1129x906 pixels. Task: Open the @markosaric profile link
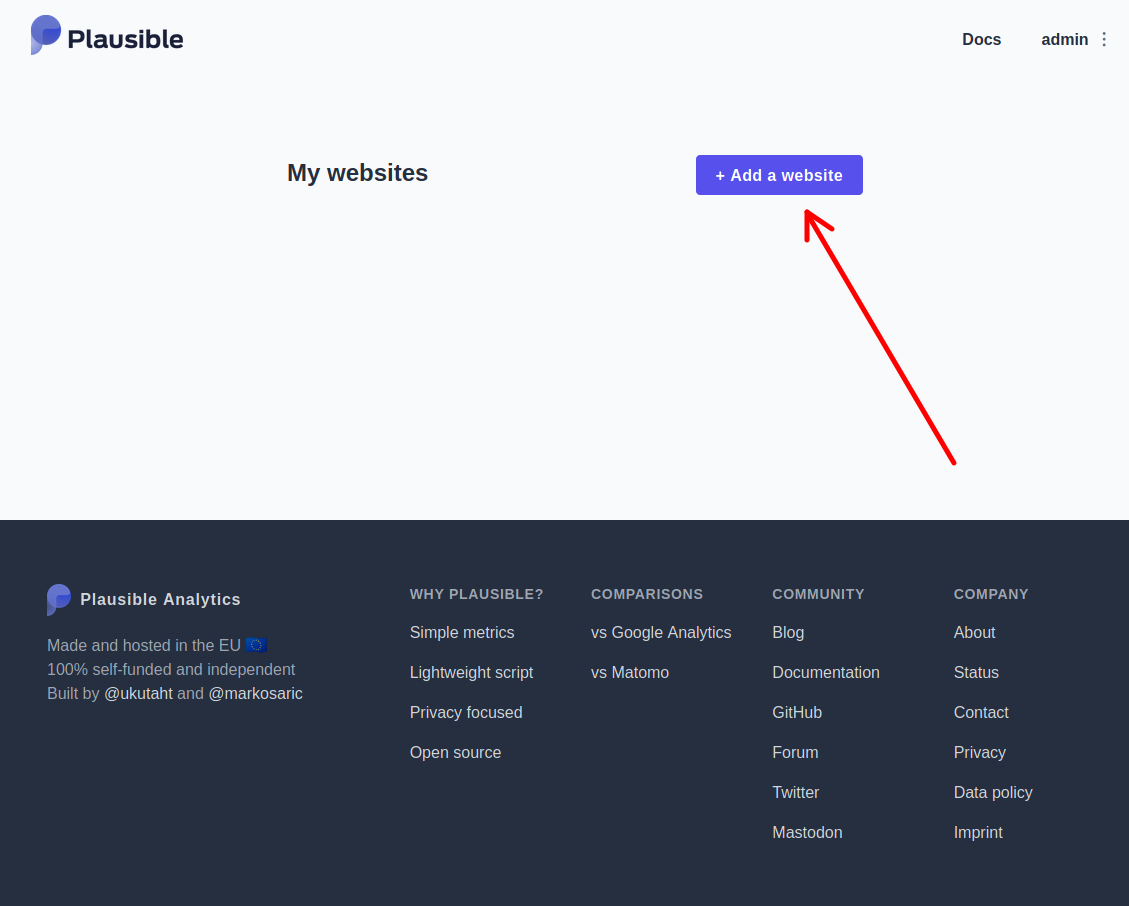coord(255,693)
